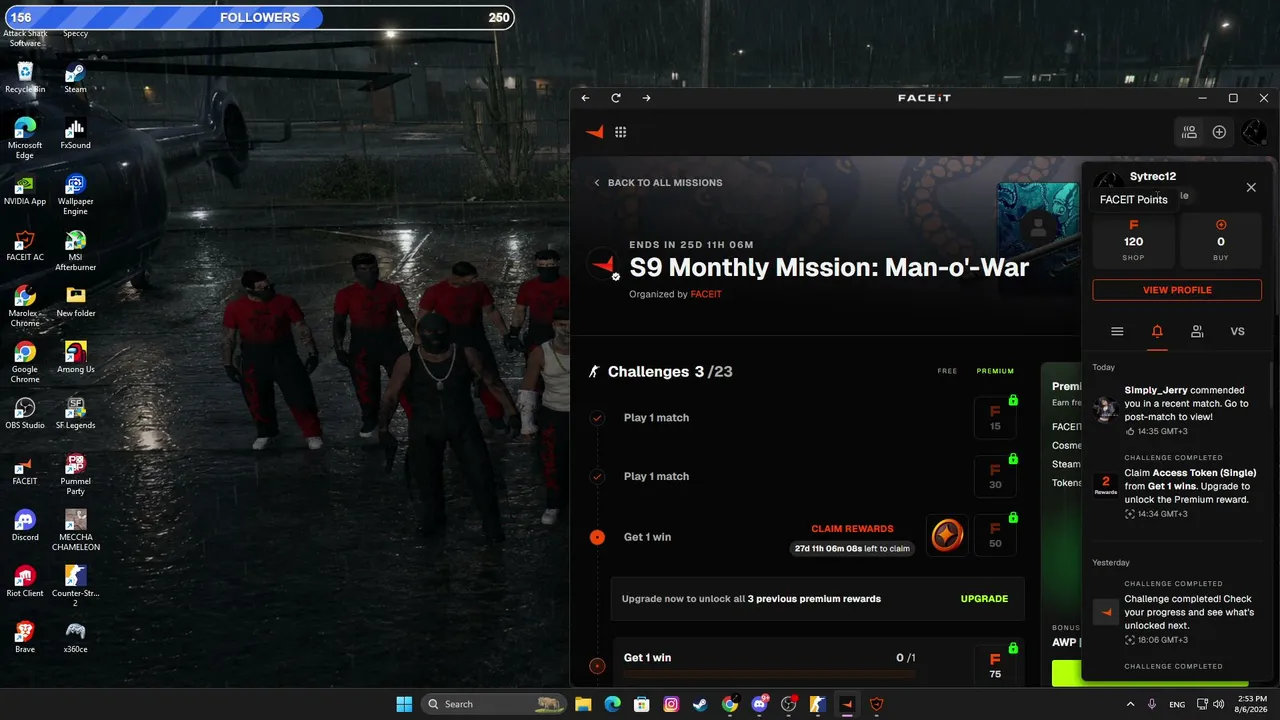Open yesterday's Challenge completed notification
Viewport: 1280px width, 720px height.
point(1177,612)
